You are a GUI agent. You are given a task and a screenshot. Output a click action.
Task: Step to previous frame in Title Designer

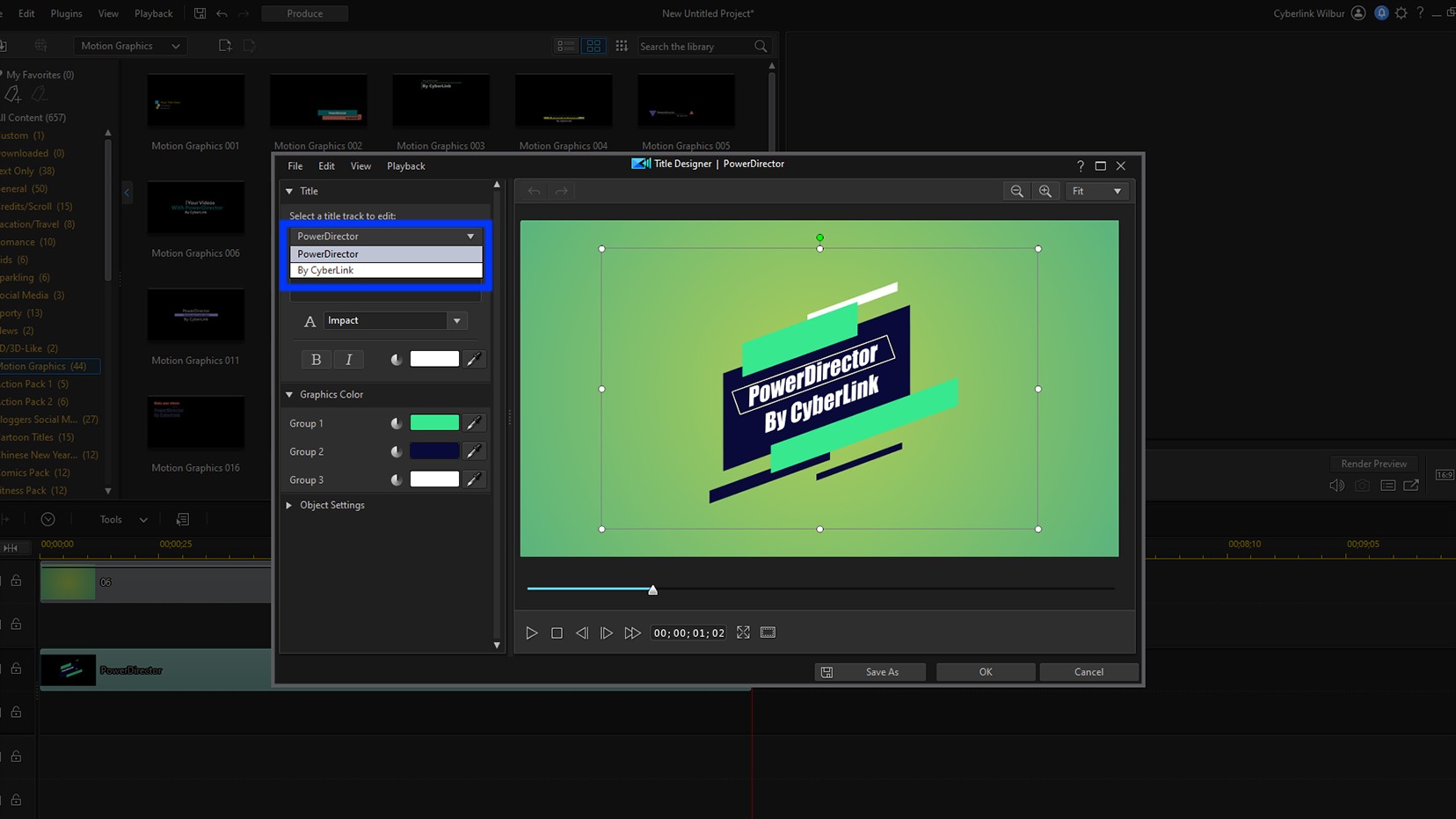pyautogui.click(x=581, y=633)
